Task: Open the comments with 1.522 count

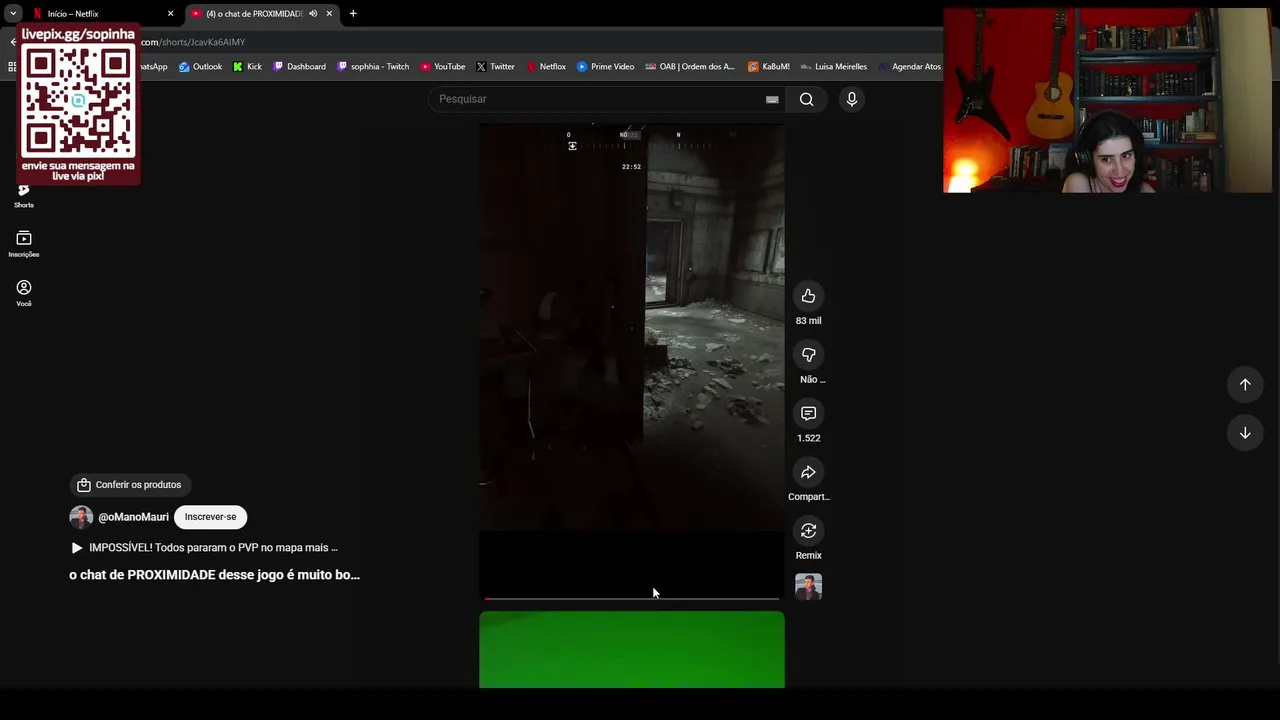Action: tap(808, 413)
